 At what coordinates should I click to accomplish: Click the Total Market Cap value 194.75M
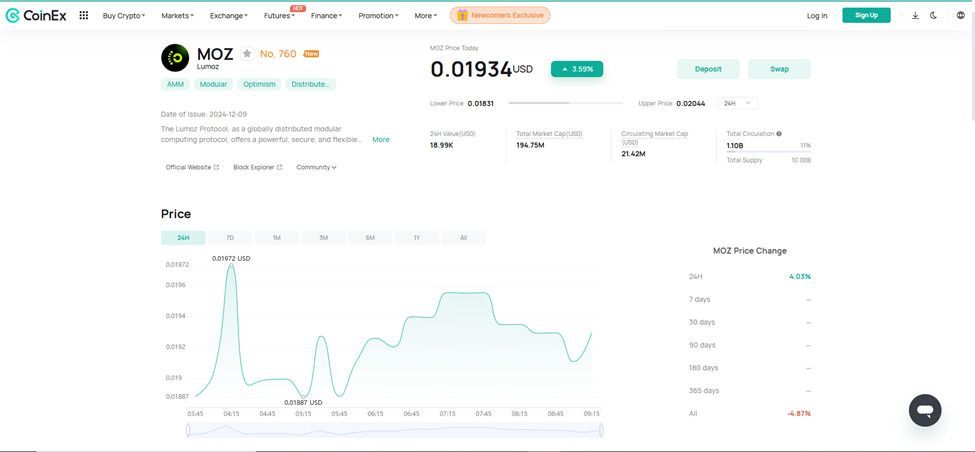[530, 145]
